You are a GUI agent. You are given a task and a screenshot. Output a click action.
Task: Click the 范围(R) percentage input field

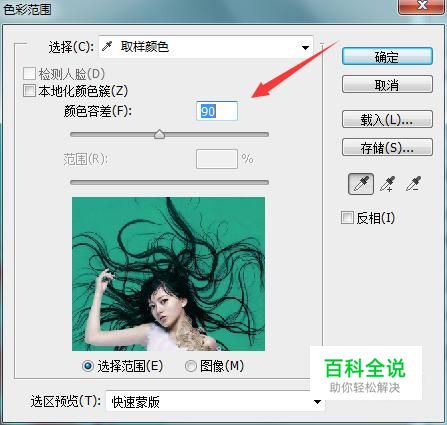[217, 159]
